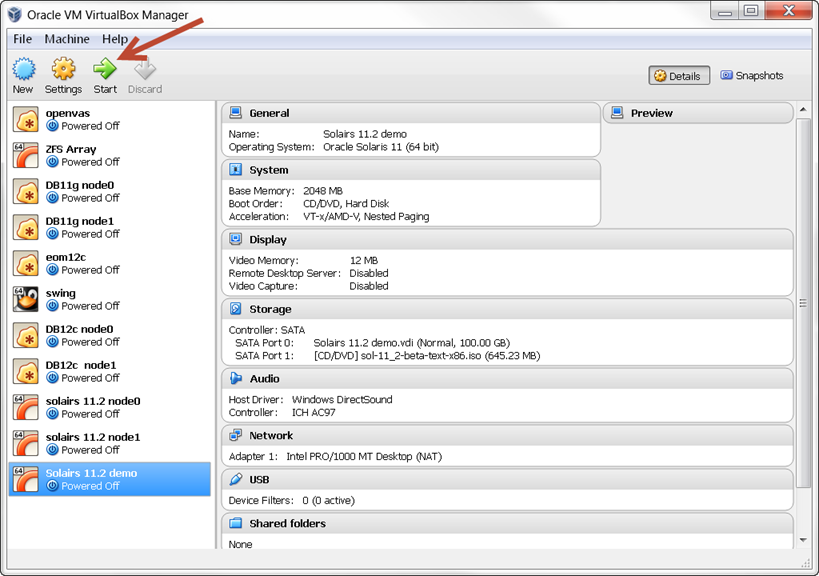Open the System settings header link

click(x=268, y=170)
